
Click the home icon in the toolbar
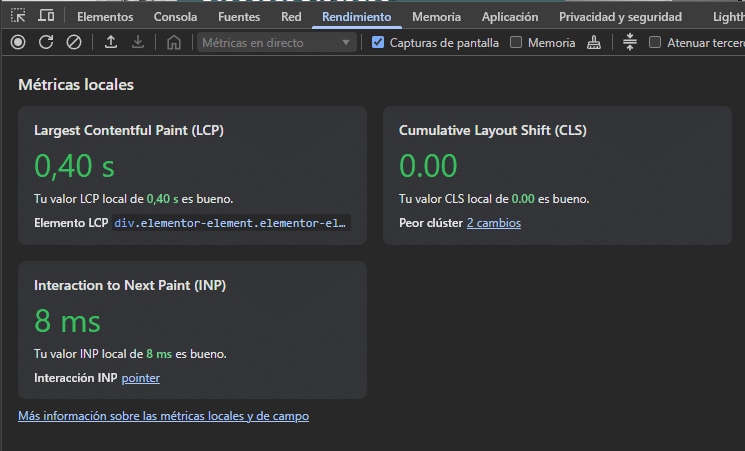pyautogui.click(x=174, y=42)
